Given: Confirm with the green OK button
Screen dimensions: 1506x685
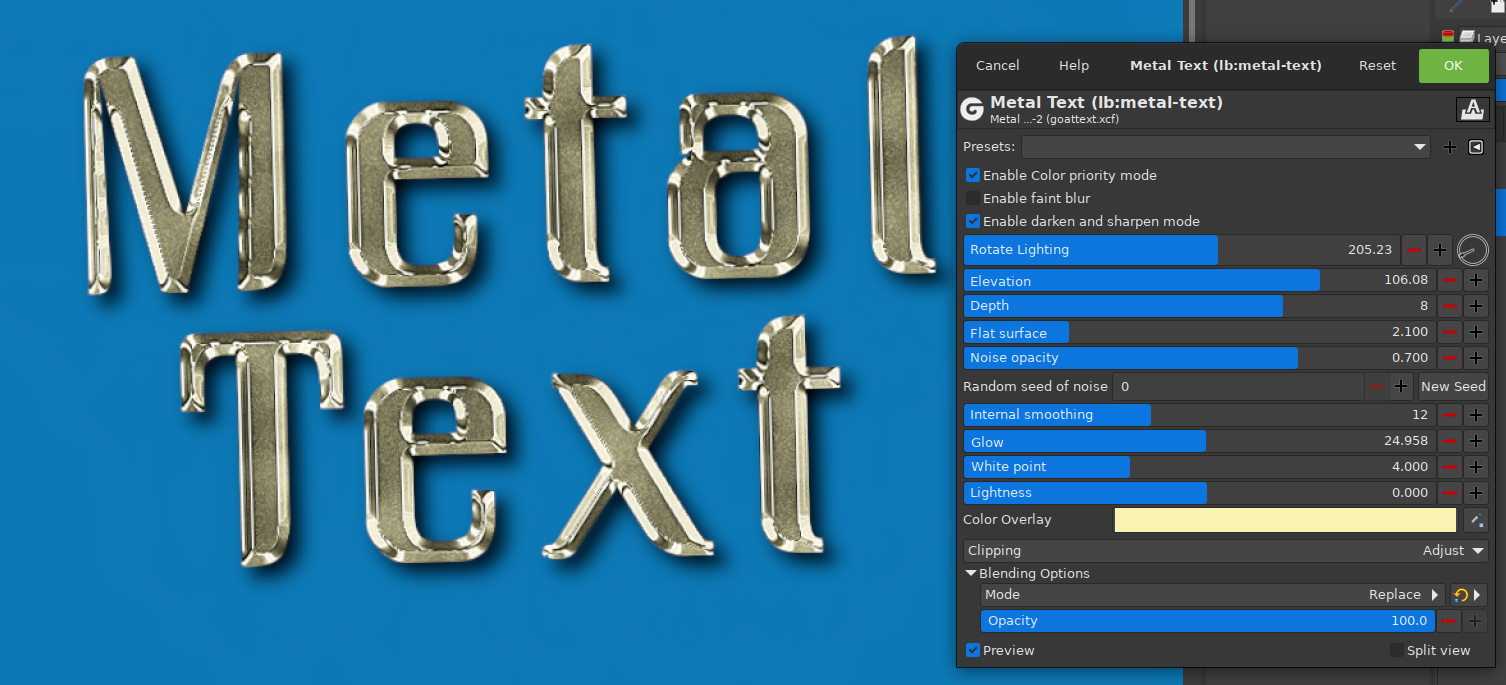Looking at the screenshot, I should [x=1453, y=65].
